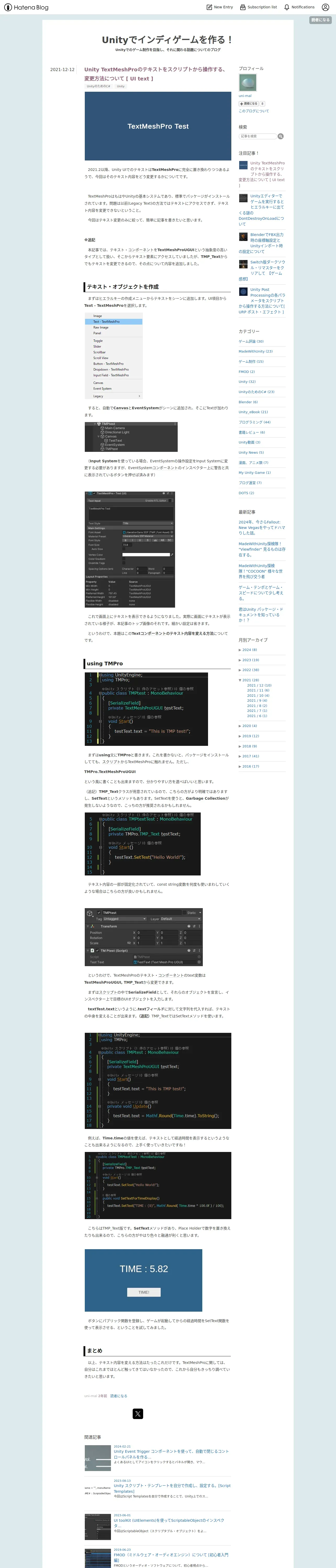
Task: Open the Subscription list
Action: point(258,7)
